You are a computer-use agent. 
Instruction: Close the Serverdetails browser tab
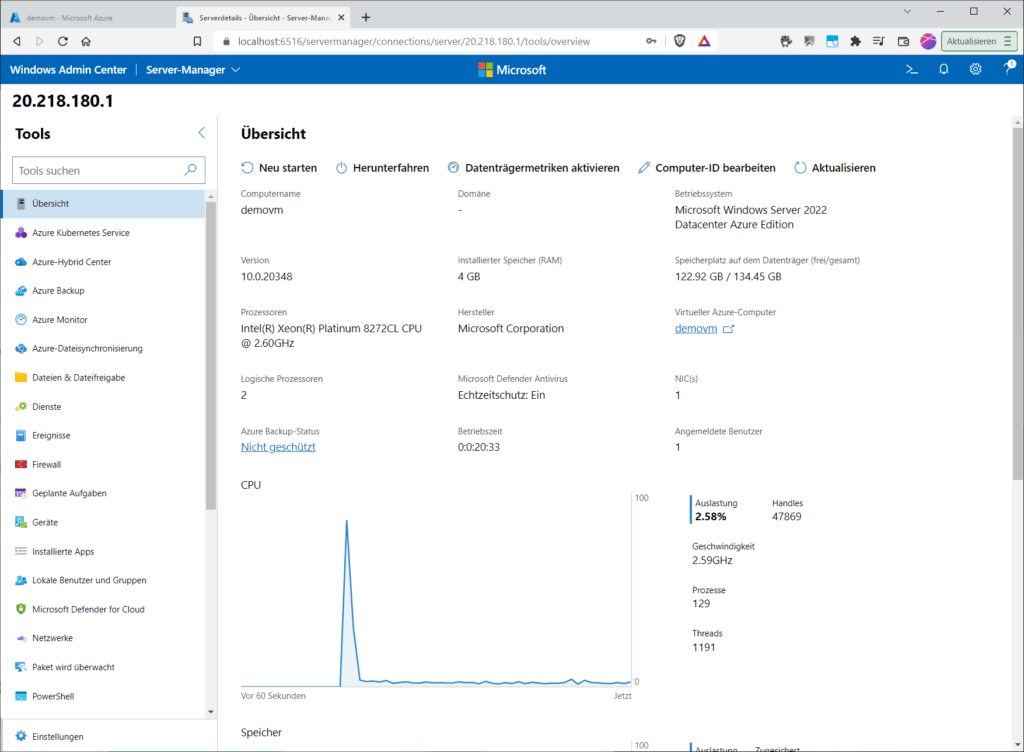click(341, 18)
